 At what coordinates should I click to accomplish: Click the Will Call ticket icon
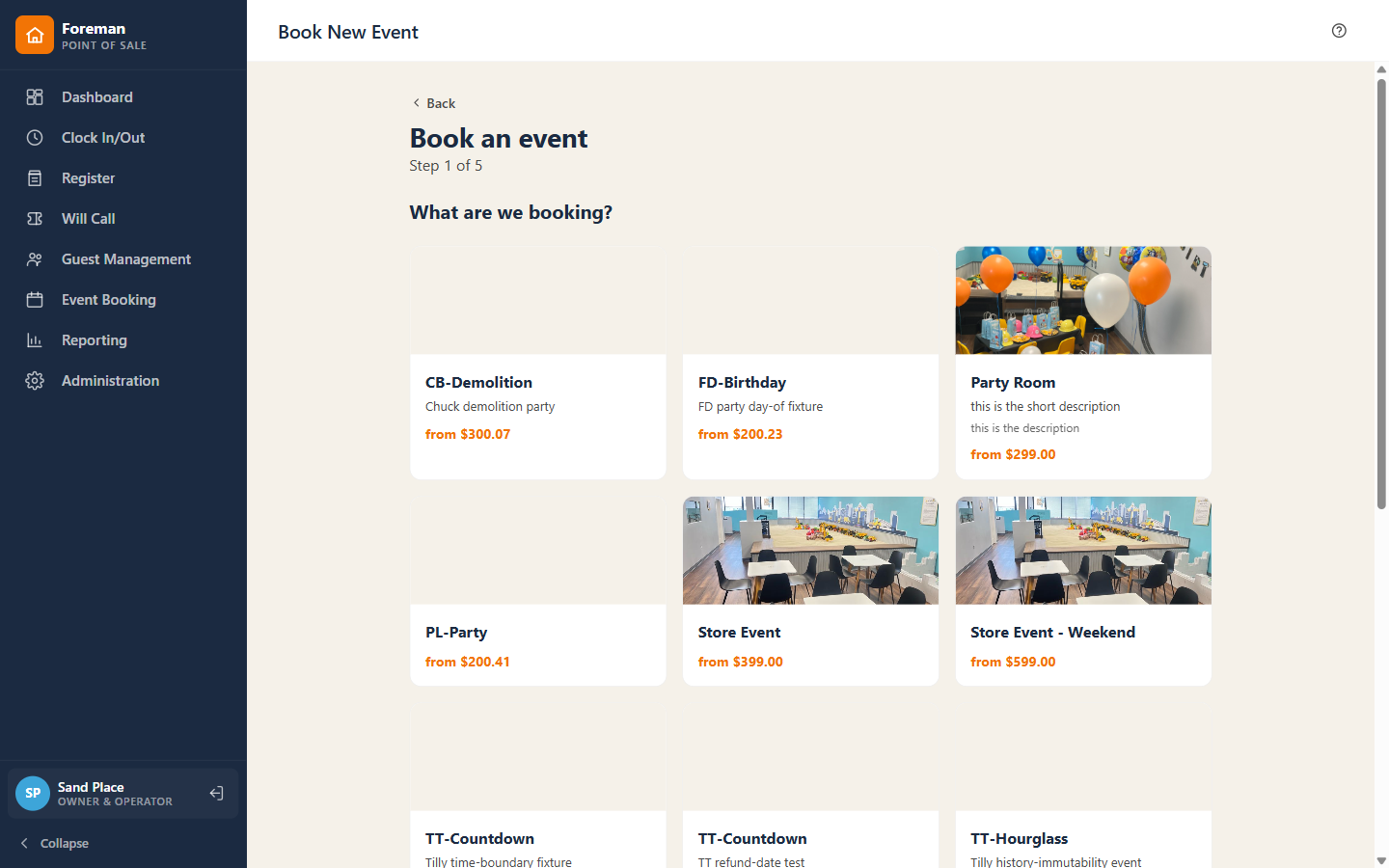(x=35, y=219)
